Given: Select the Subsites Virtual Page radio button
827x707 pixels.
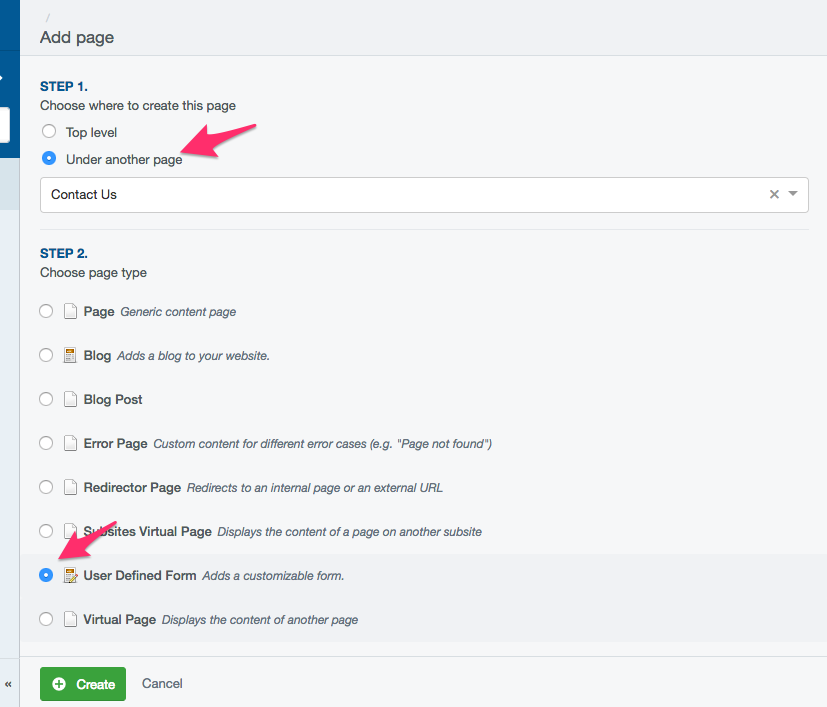Looking at the screenshot, I should coord(46,531).
